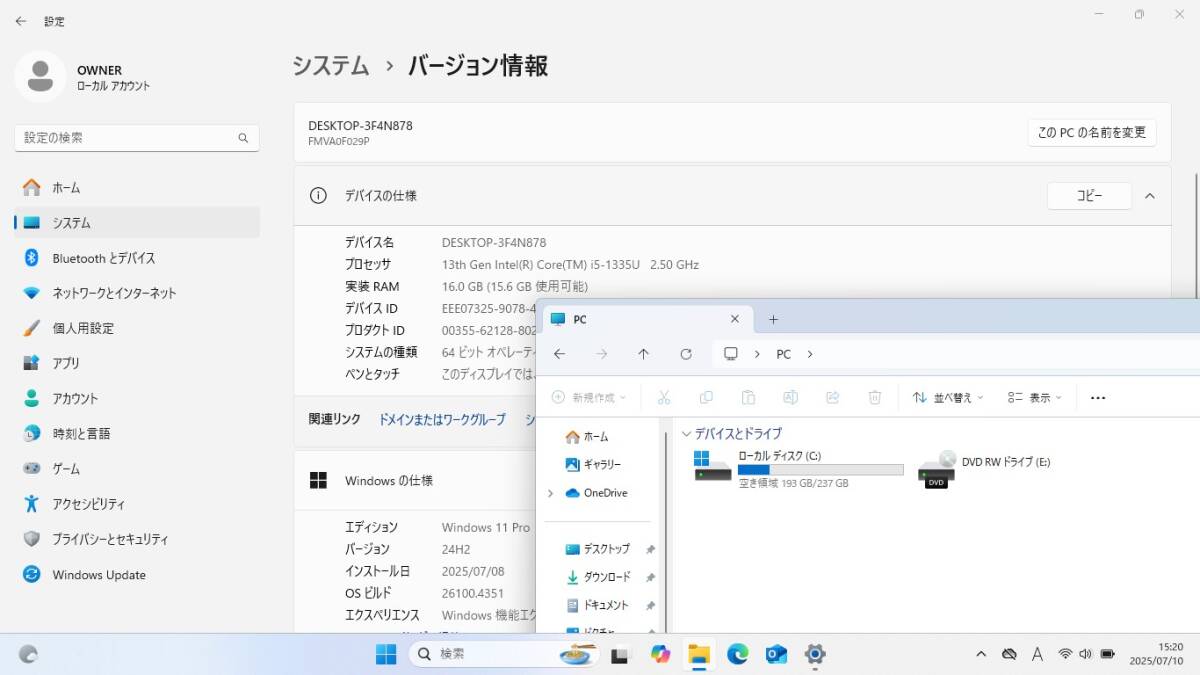Image resolution: width=1200 pixels, height=675 pixels.
Task: Select the Copy icon in File Explorer toolbar
Action: coord(706,397)
